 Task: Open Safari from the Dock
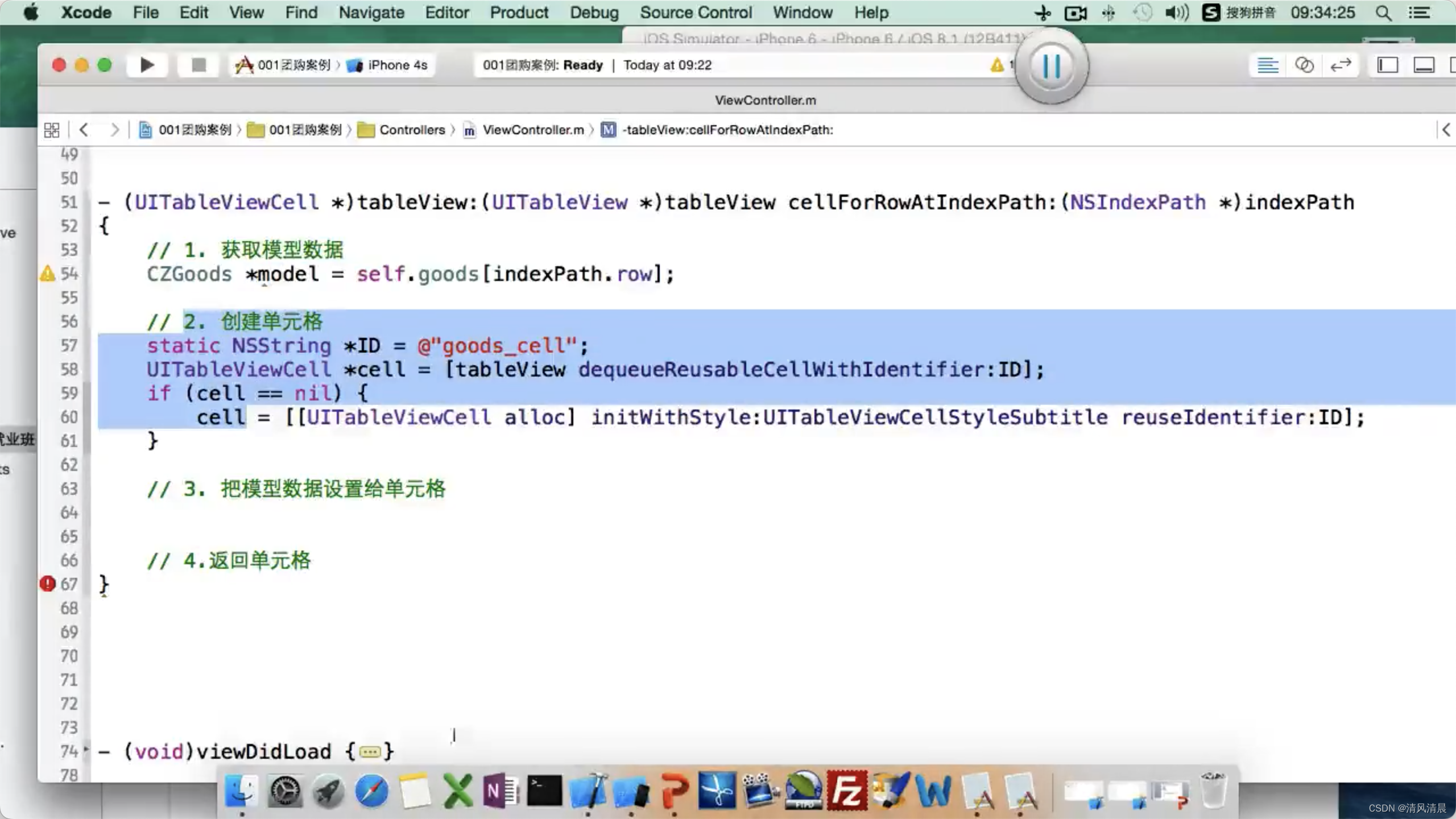click(x=371, y=791)
